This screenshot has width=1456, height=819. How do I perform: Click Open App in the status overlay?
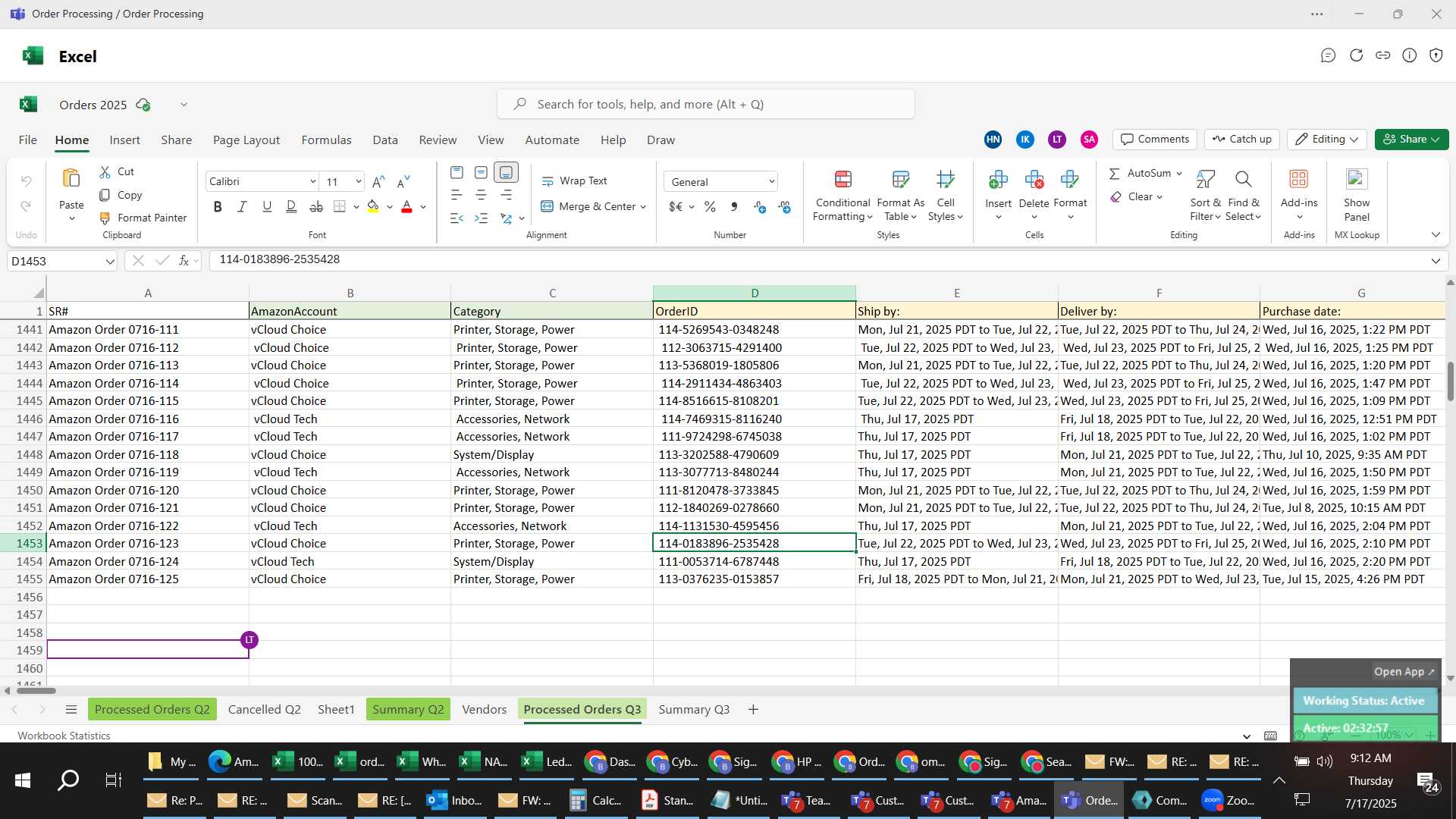[x=1404, y=672]
